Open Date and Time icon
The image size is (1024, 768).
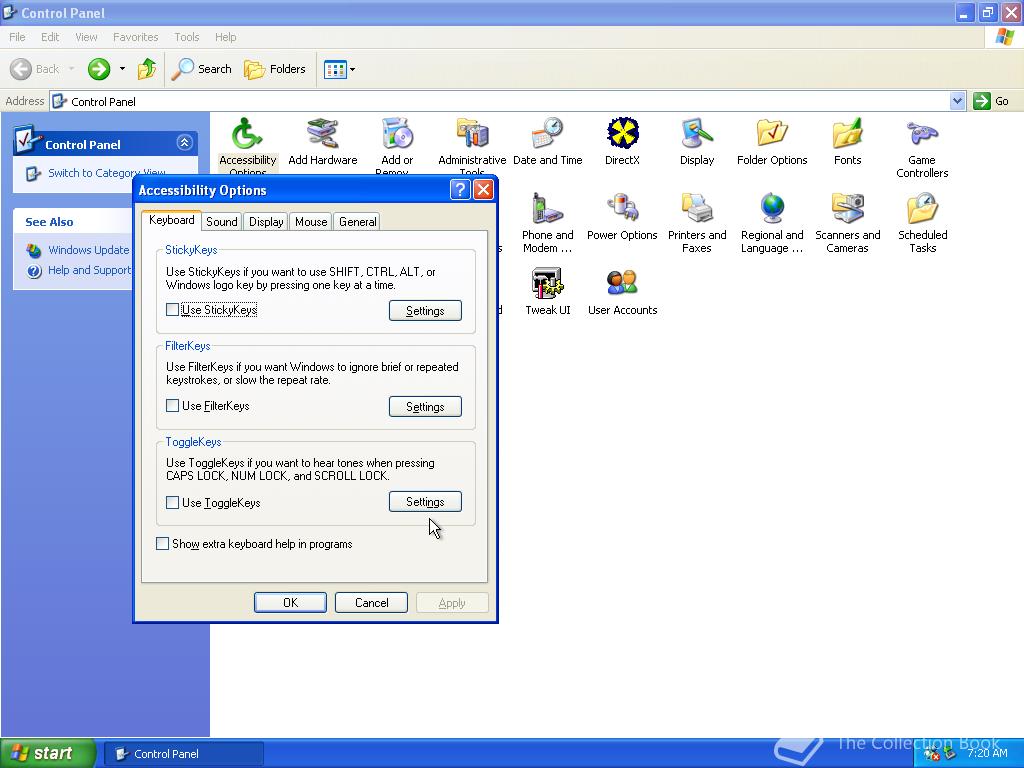547,142
